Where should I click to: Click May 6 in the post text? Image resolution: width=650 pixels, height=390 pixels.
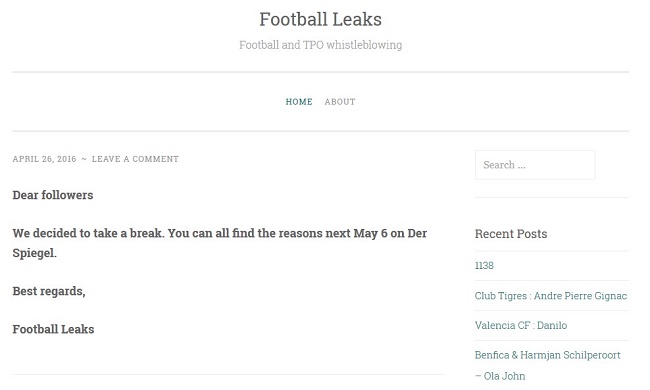(370, 233)
